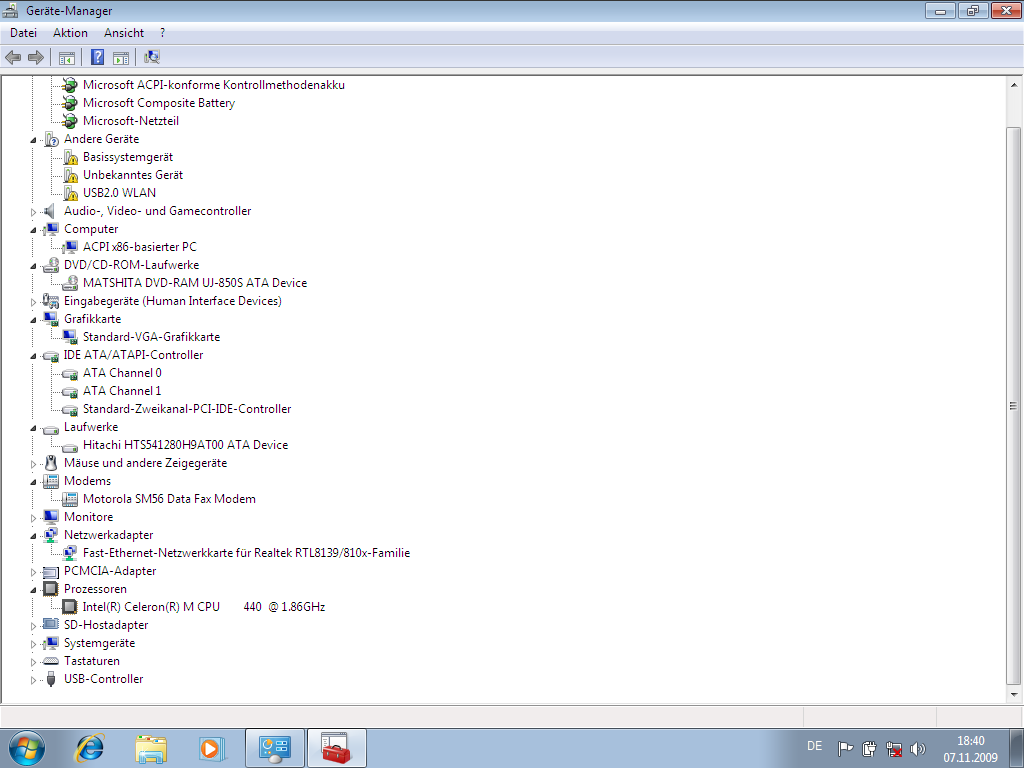Click the yellow warning icon beside Basissystemgerät
The width and height of the screenshot is (1024, 768).
tap(71, 157)
